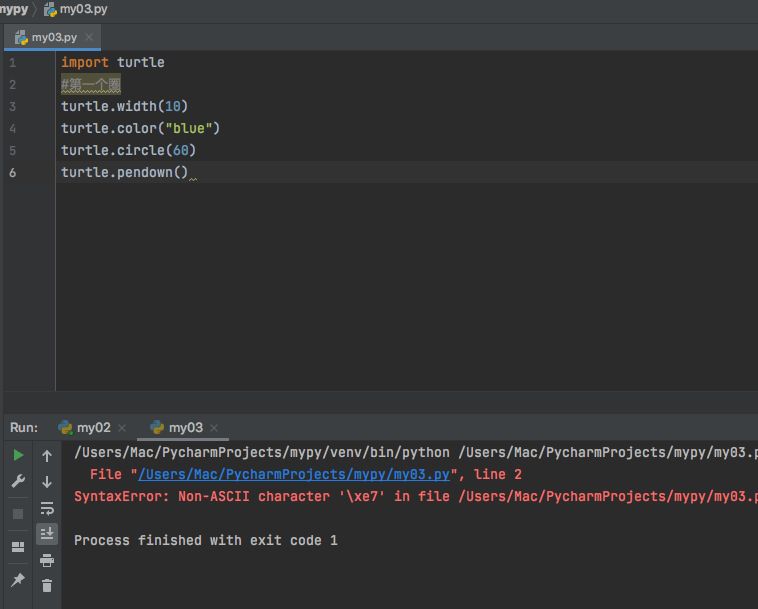Click the SyntaxError message in console
758x609 pixels.
416,496
